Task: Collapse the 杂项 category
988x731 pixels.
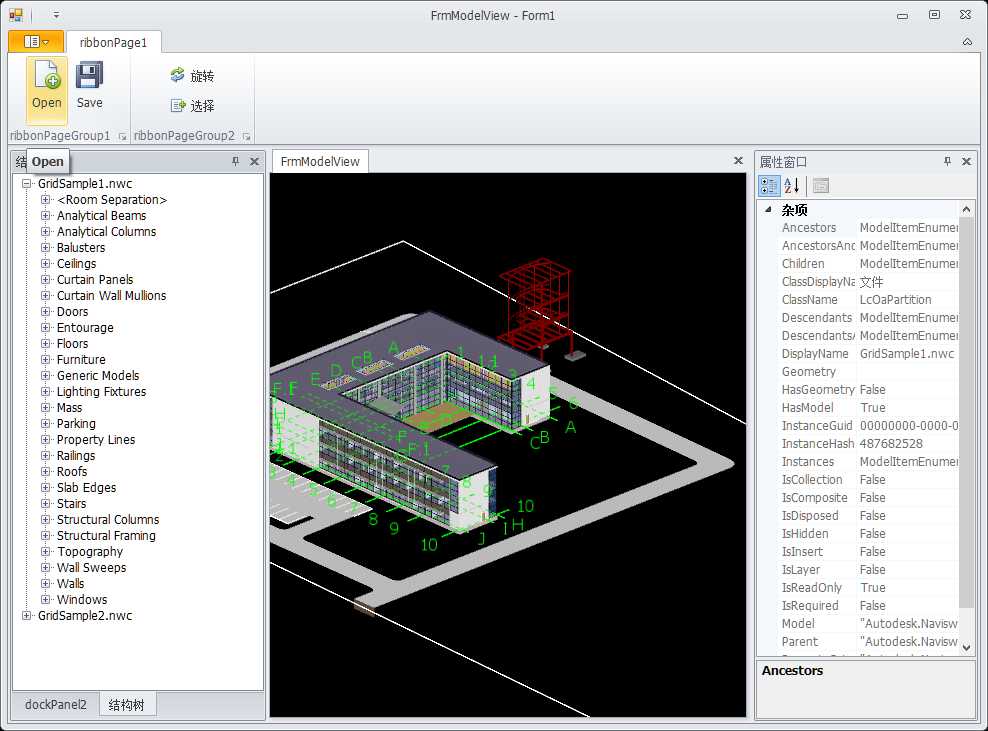Action: pos(767,209)
